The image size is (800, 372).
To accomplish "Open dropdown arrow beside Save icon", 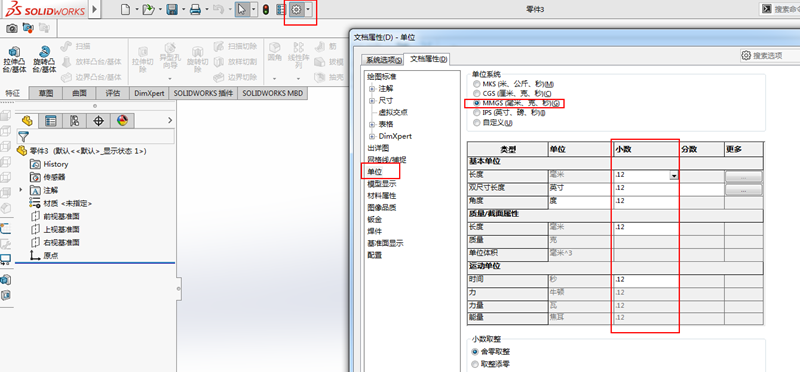I will point(183,9).
